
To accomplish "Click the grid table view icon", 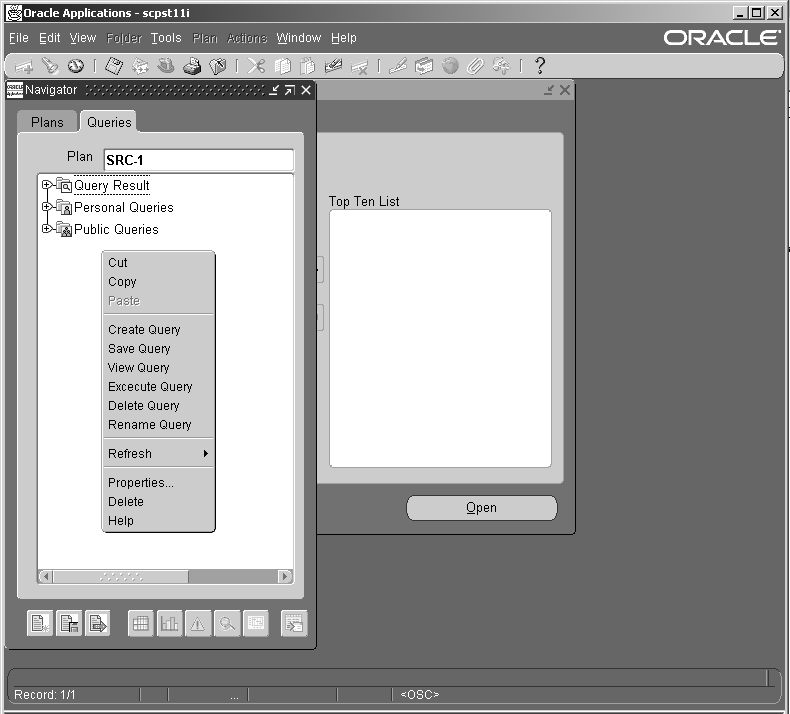I will tap(141, 624).
